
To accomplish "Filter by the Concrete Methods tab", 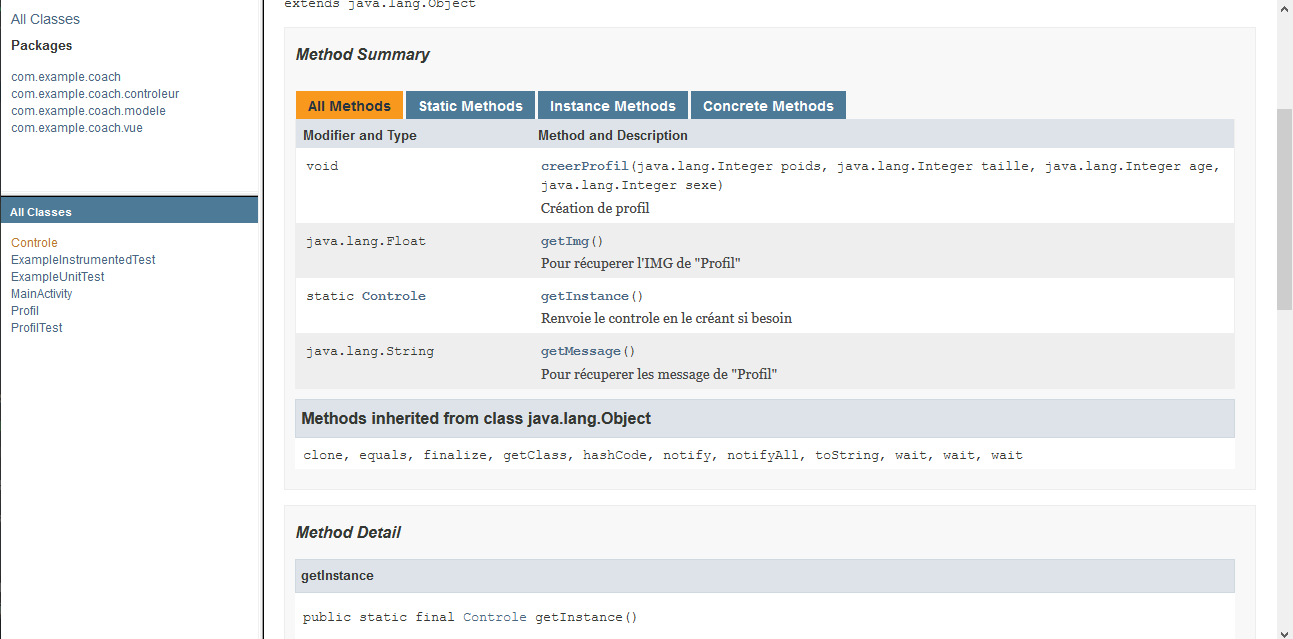I will pos(768,106).
